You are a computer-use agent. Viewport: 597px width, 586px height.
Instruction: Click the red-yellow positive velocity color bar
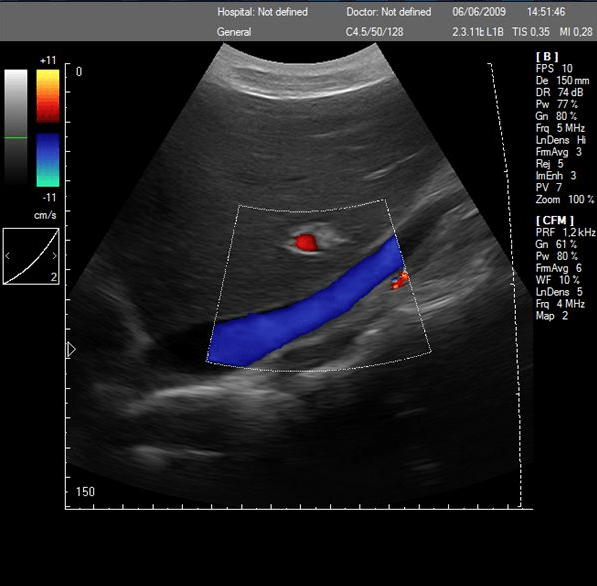click(x=48, y=96)
